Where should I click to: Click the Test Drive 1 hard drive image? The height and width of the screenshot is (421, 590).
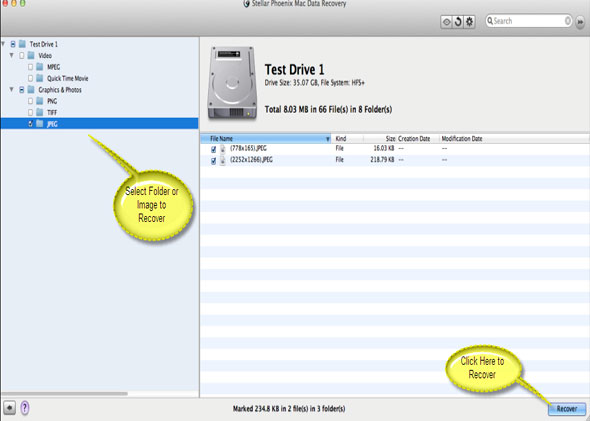tap(232, 82)
